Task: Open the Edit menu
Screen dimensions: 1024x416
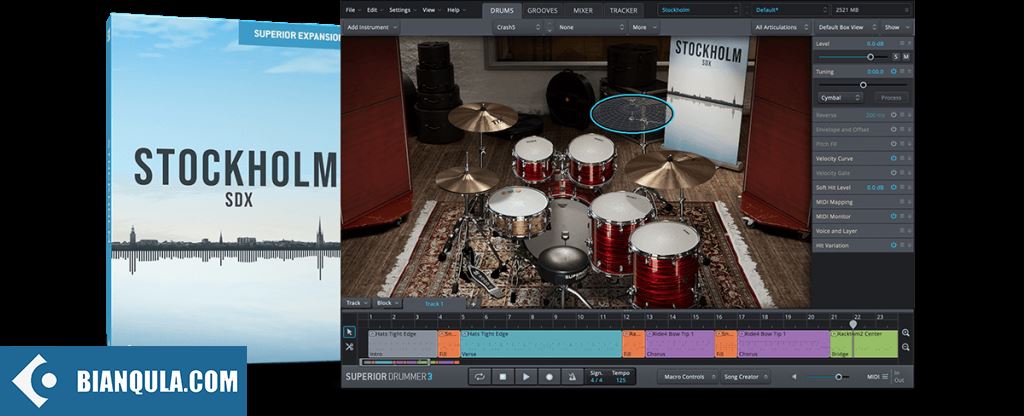Action: coord(374,10)
